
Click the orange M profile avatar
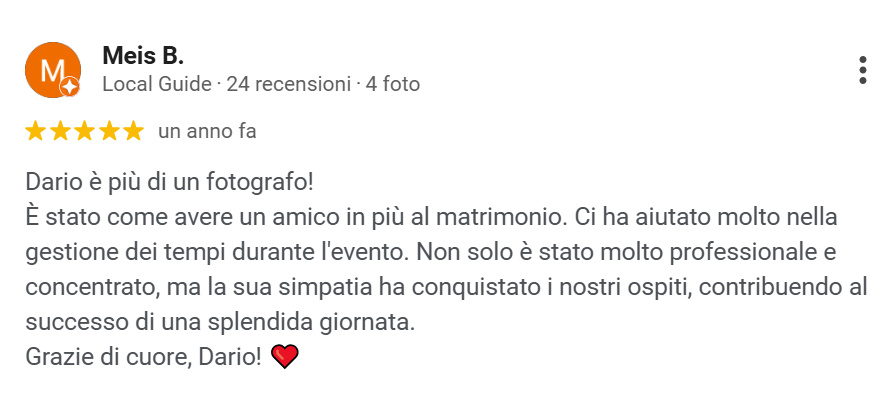50,68
